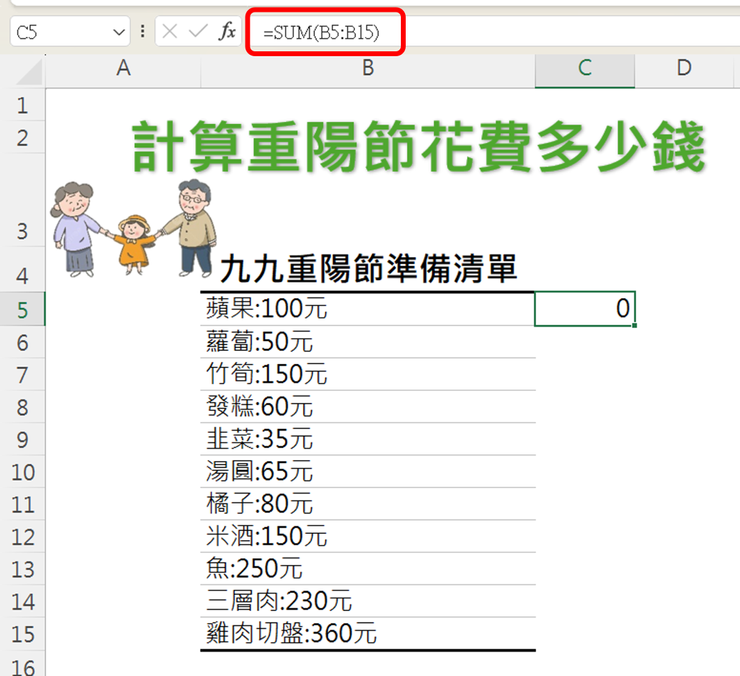Click cell 竹筍:150元

(368, 374)
